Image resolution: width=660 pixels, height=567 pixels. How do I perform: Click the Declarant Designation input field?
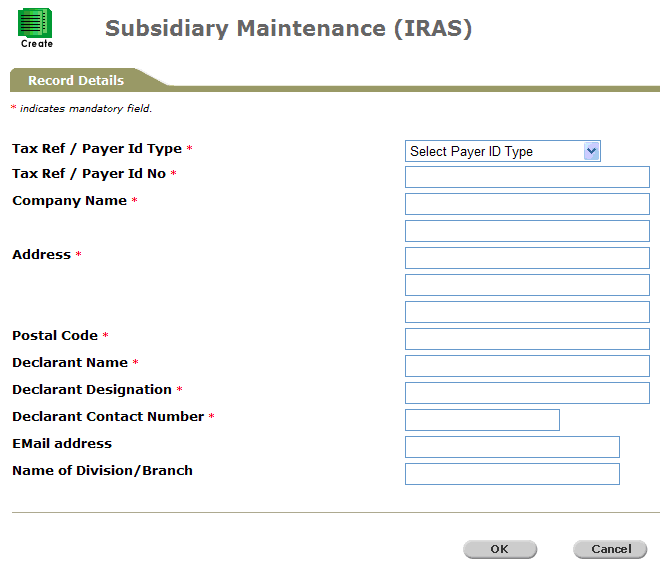coord(527,393)
